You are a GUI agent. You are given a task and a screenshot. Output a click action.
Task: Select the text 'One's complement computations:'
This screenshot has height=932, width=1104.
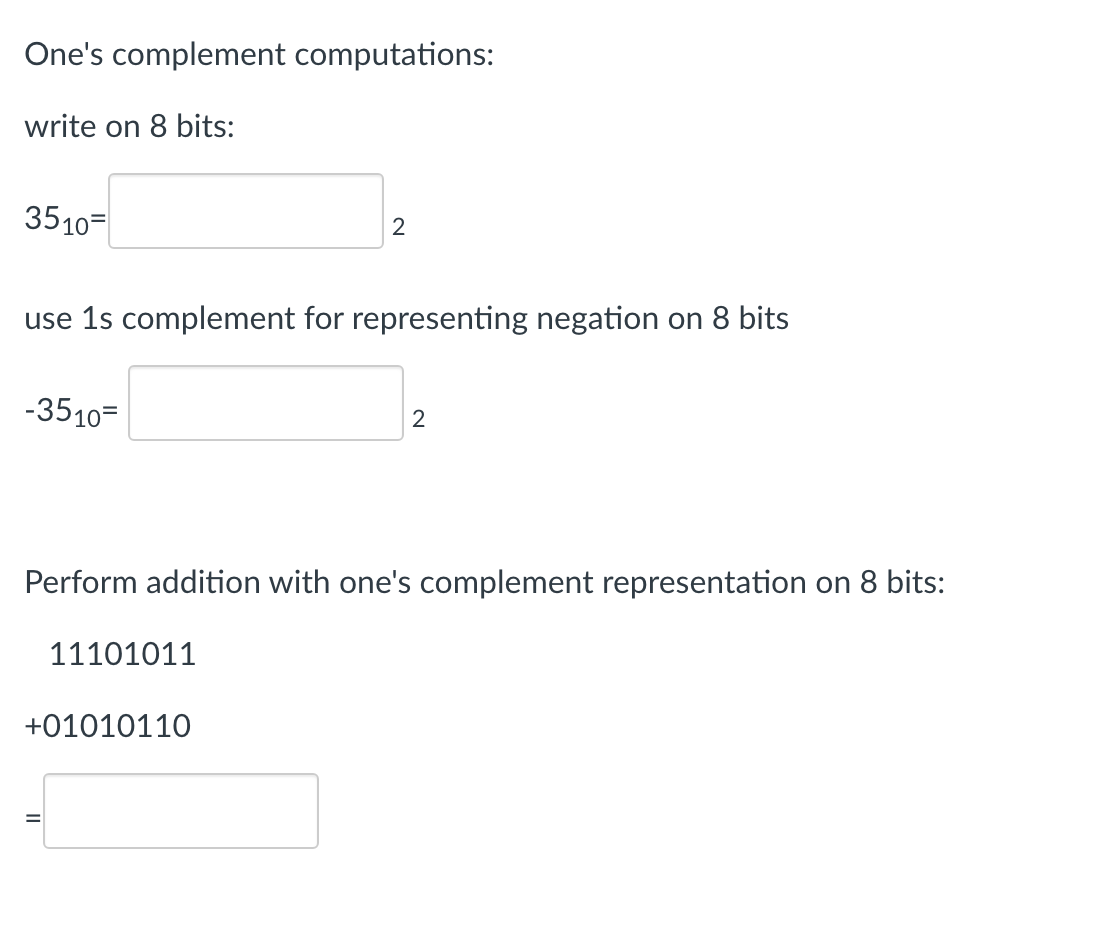pyautogui.click(x=260, y=55)
